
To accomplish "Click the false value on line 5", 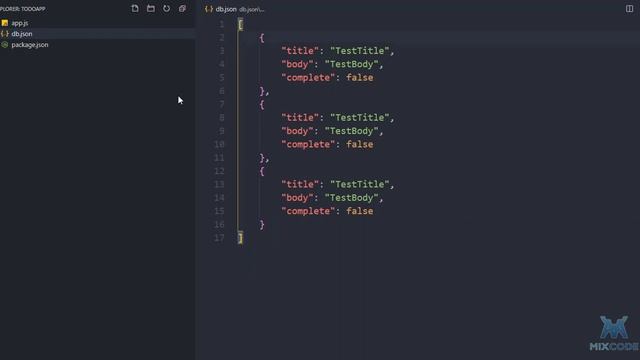I will [360, 78].
